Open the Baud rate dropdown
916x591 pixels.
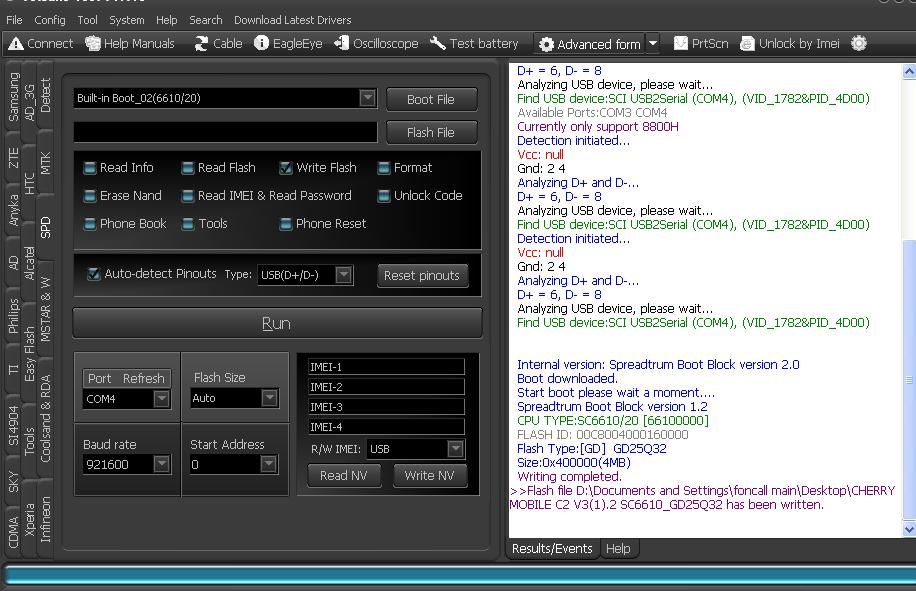(x=161, y=464)
